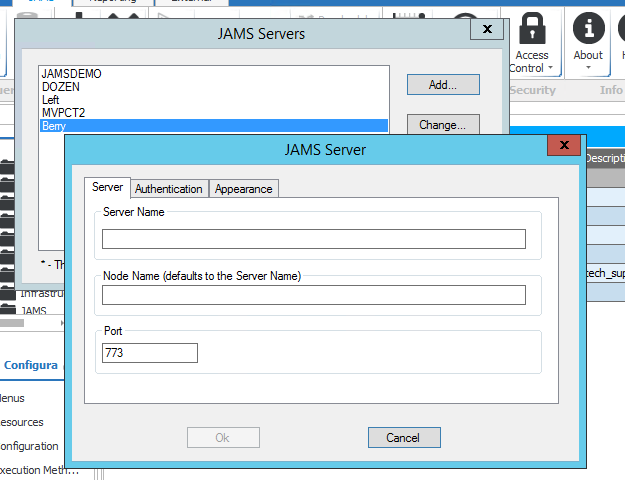Click the Server Name input field
The height and width of the screenshot is (480, 625).
(314, 239)
